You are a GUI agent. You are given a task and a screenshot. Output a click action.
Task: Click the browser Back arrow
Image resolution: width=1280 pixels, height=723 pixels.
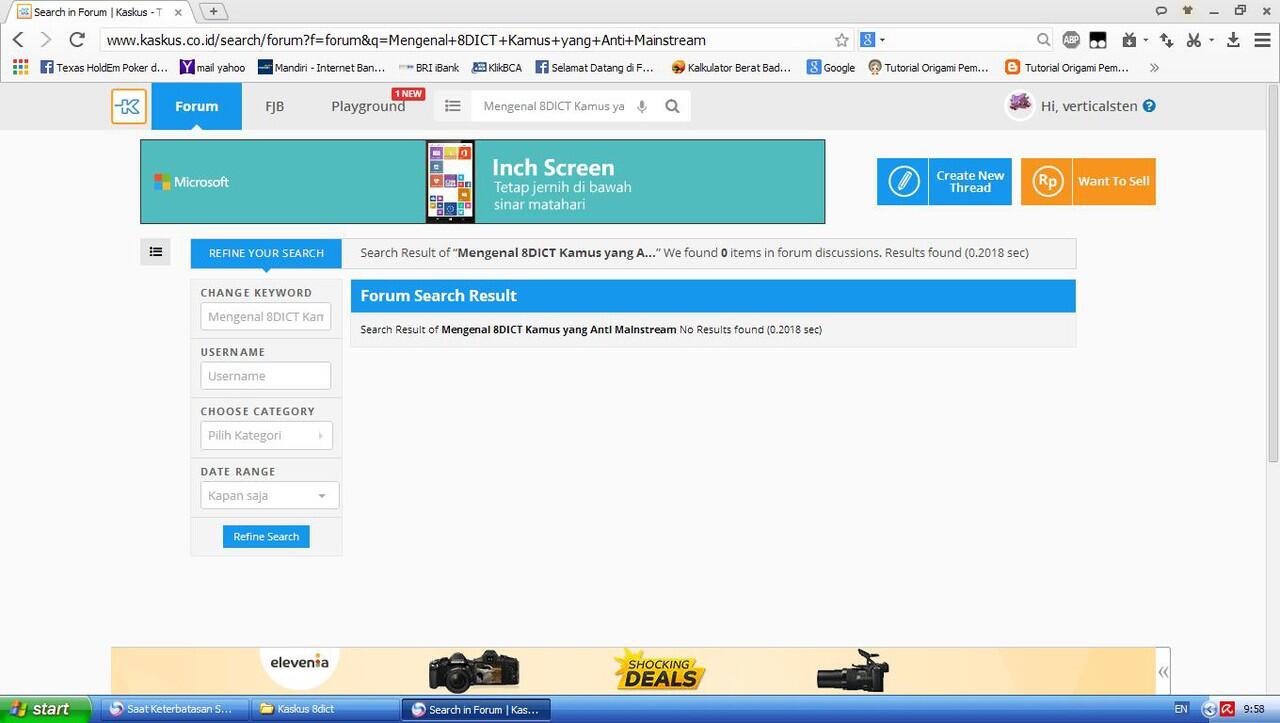pos(18,40)
